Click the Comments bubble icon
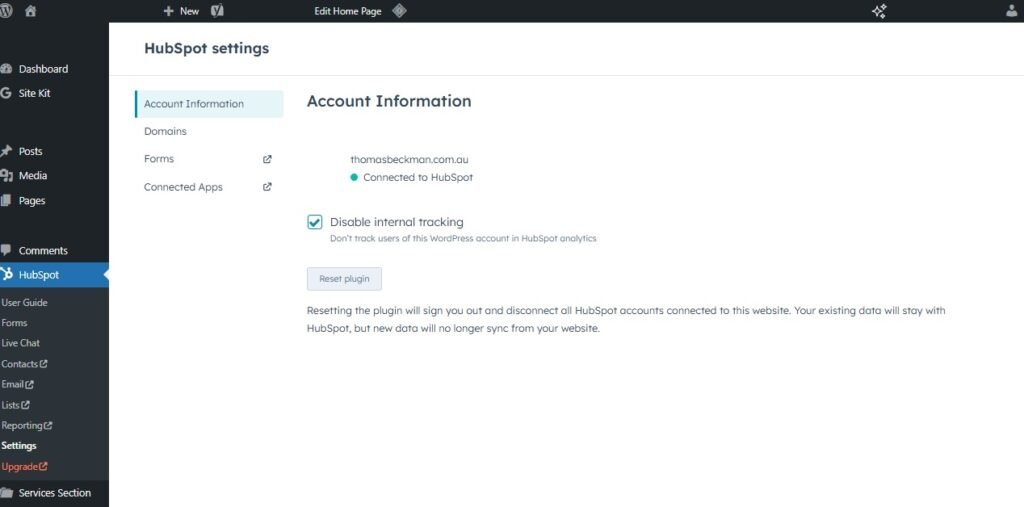This screenshot has height=507, width=1024. (6, 250)
